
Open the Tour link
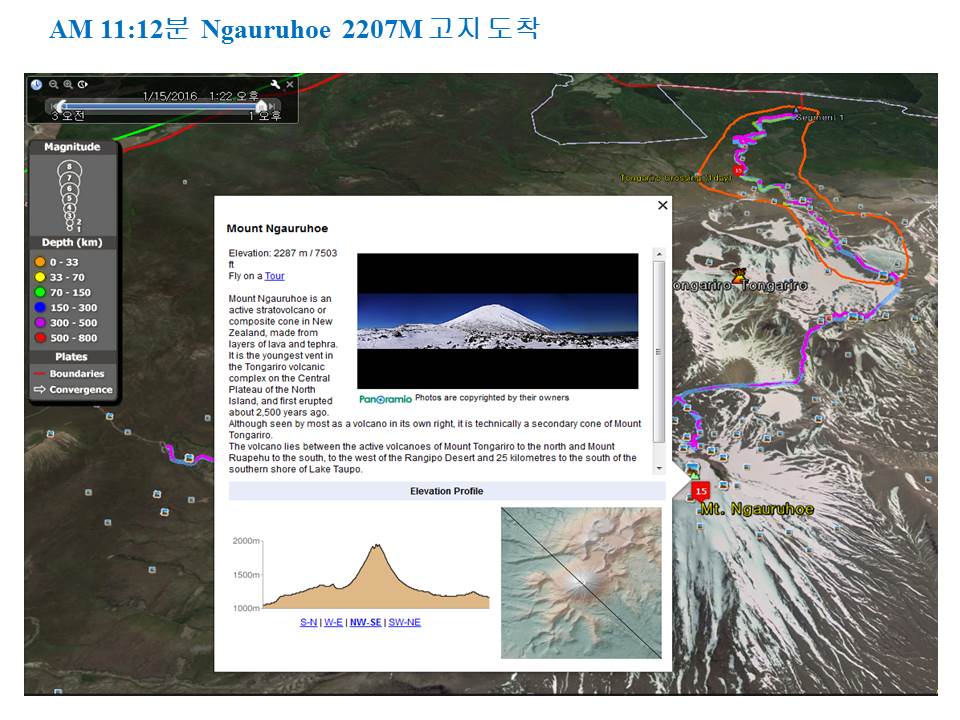274,276
